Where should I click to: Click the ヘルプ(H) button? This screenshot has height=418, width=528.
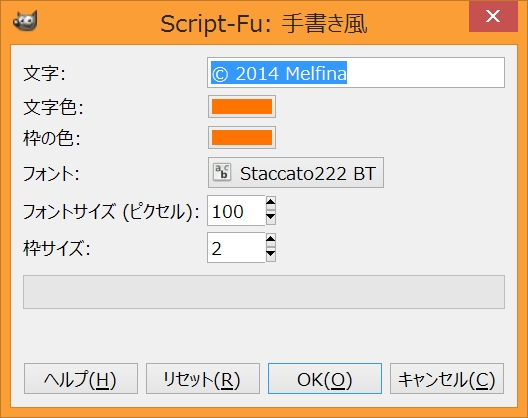(x=81, y=379)
